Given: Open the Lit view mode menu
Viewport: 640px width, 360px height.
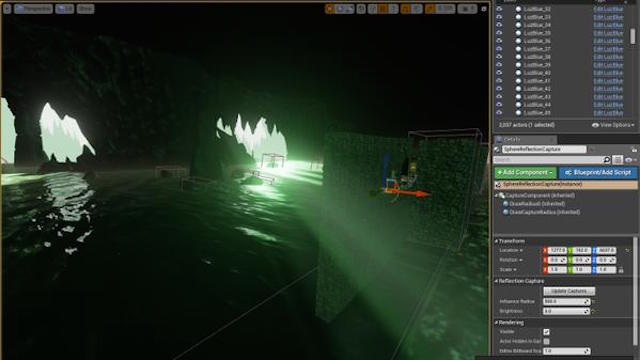Looking at the screenshot, I should tap(64, 8).
